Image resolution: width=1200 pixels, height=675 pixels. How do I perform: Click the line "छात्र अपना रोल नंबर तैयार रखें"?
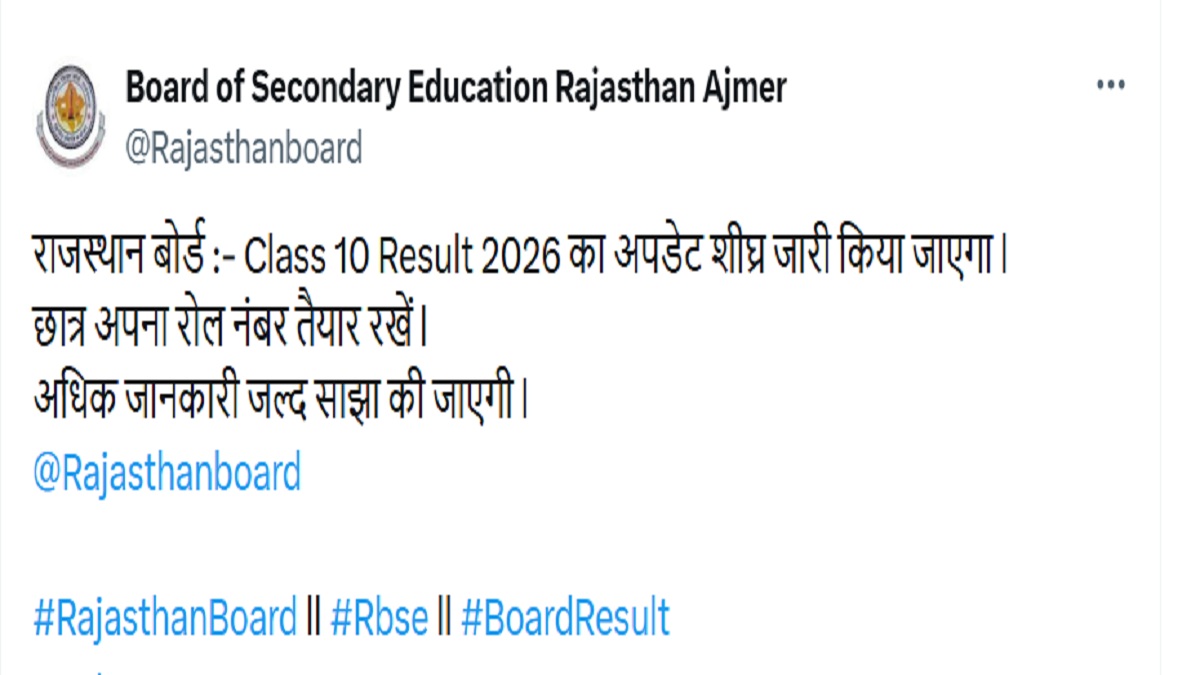pyautogui.click(x=225, y=329)
